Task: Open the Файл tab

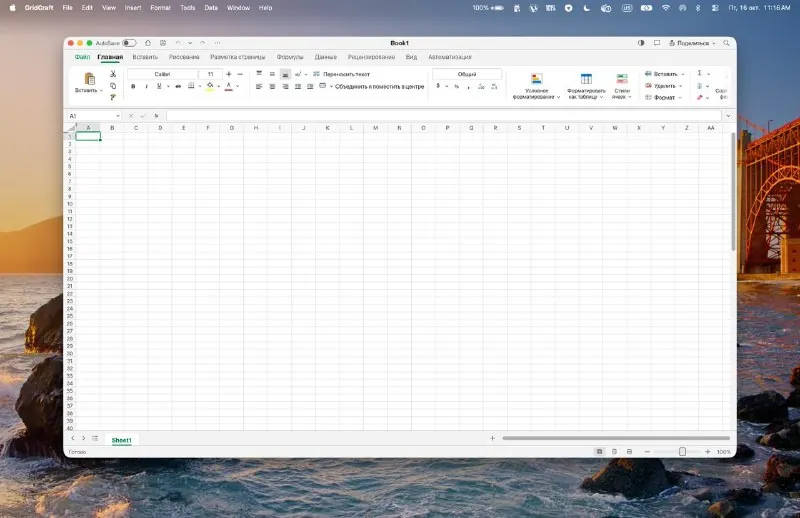Action: pyautogui.click(x=82, y=57)
